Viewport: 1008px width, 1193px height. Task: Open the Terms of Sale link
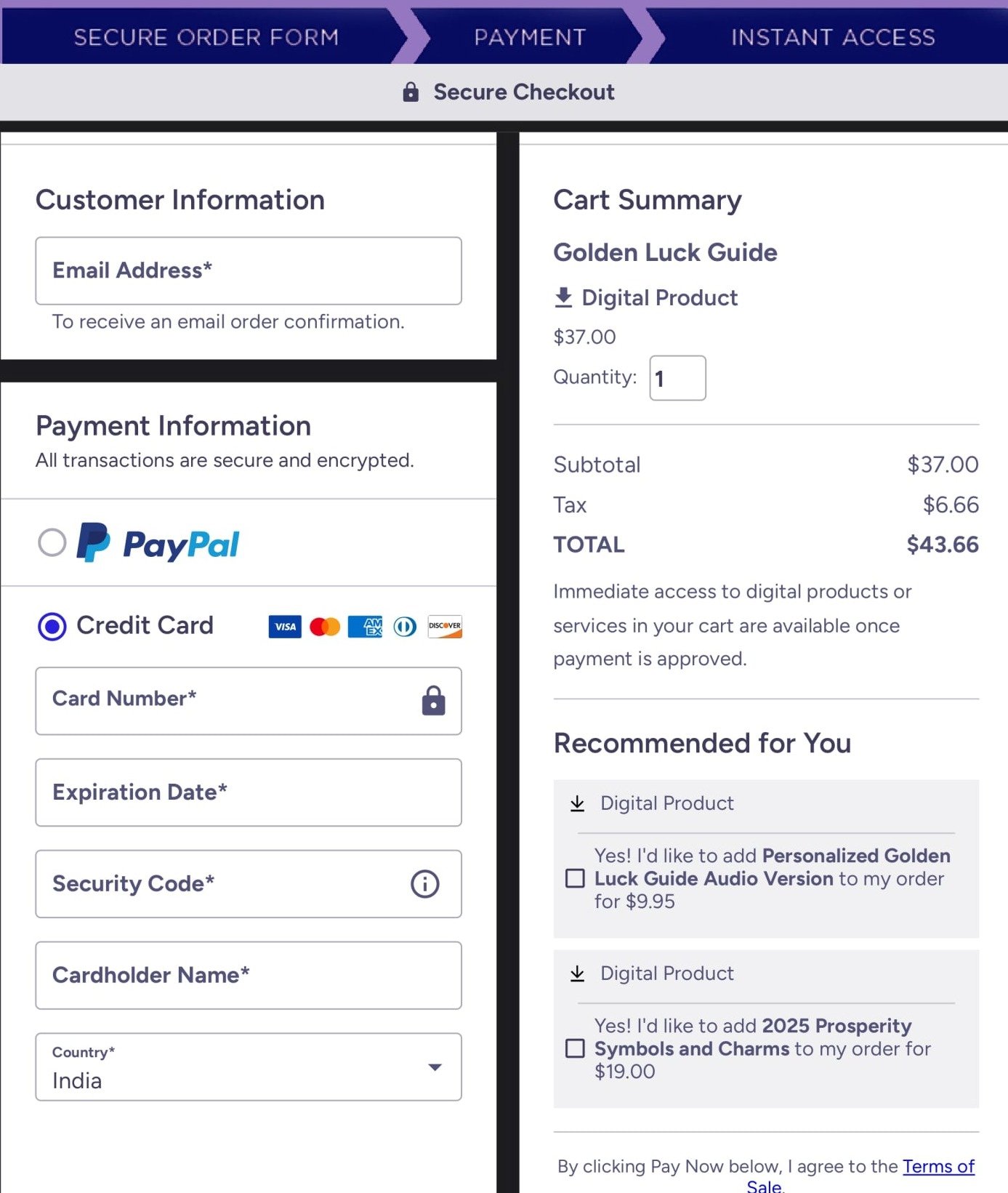(938, 1167)
